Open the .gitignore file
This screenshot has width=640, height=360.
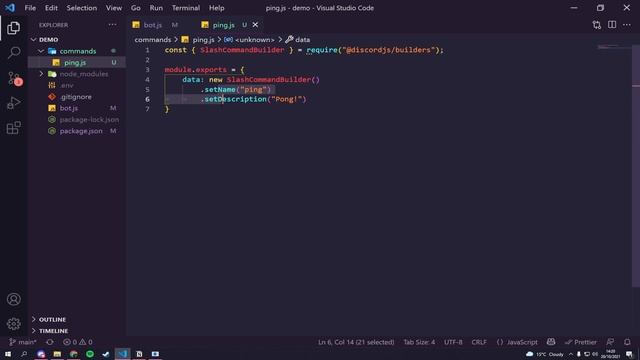point(77,97)
